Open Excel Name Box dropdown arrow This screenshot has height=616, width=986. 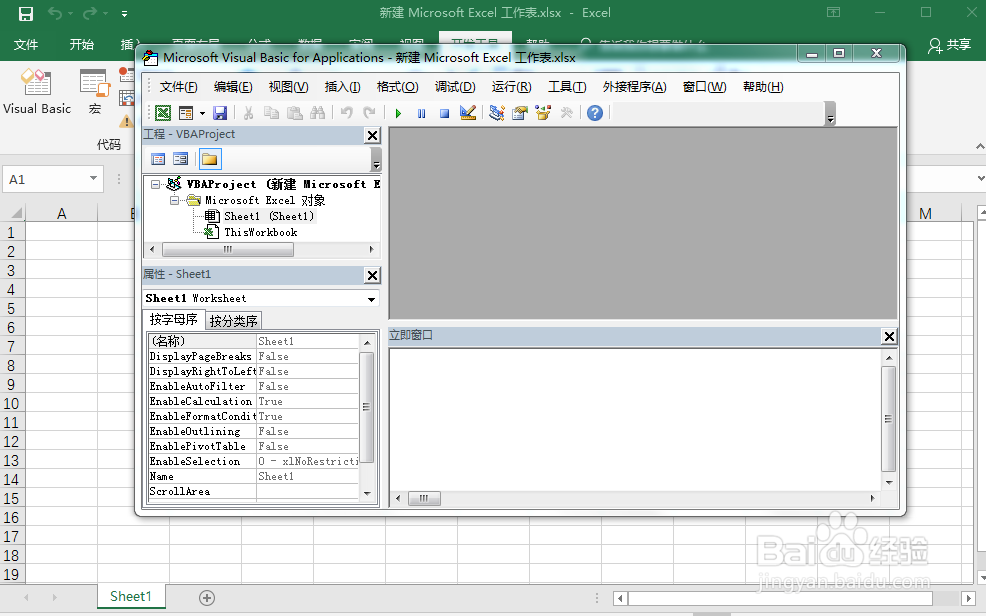click(93, 179)
